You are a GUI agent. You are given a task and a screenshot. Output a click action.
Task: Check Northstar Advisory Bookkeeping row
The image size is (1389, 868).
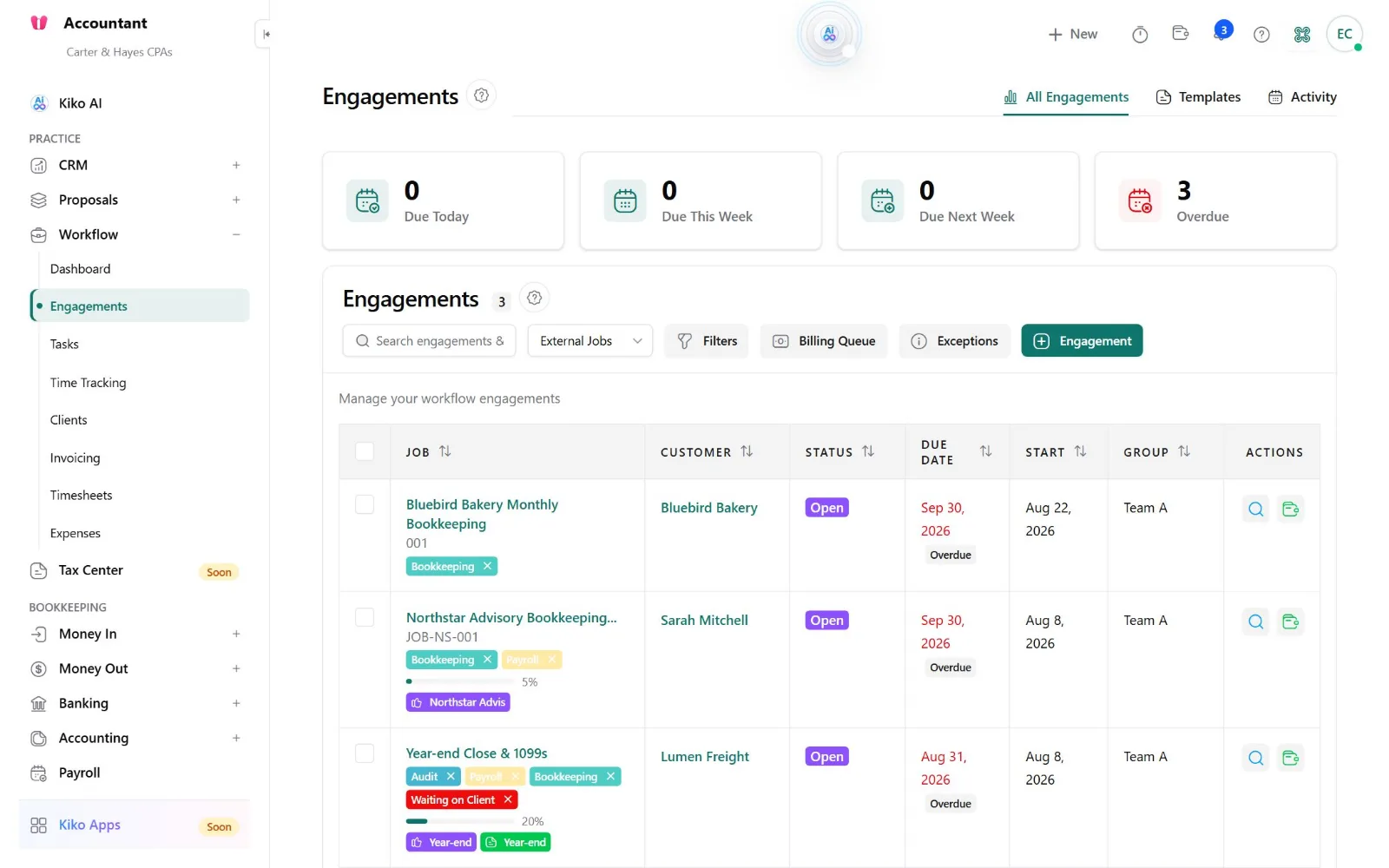[365, 617]
